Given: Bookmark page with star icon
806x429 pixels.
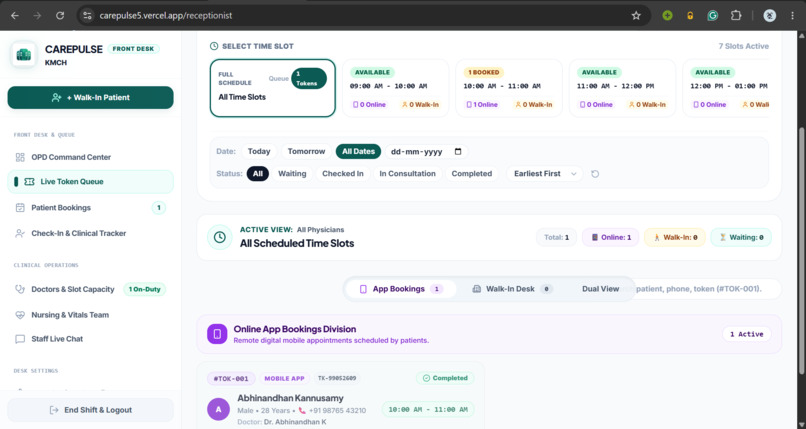Looking at the screenshot, I should pos(636,15).
